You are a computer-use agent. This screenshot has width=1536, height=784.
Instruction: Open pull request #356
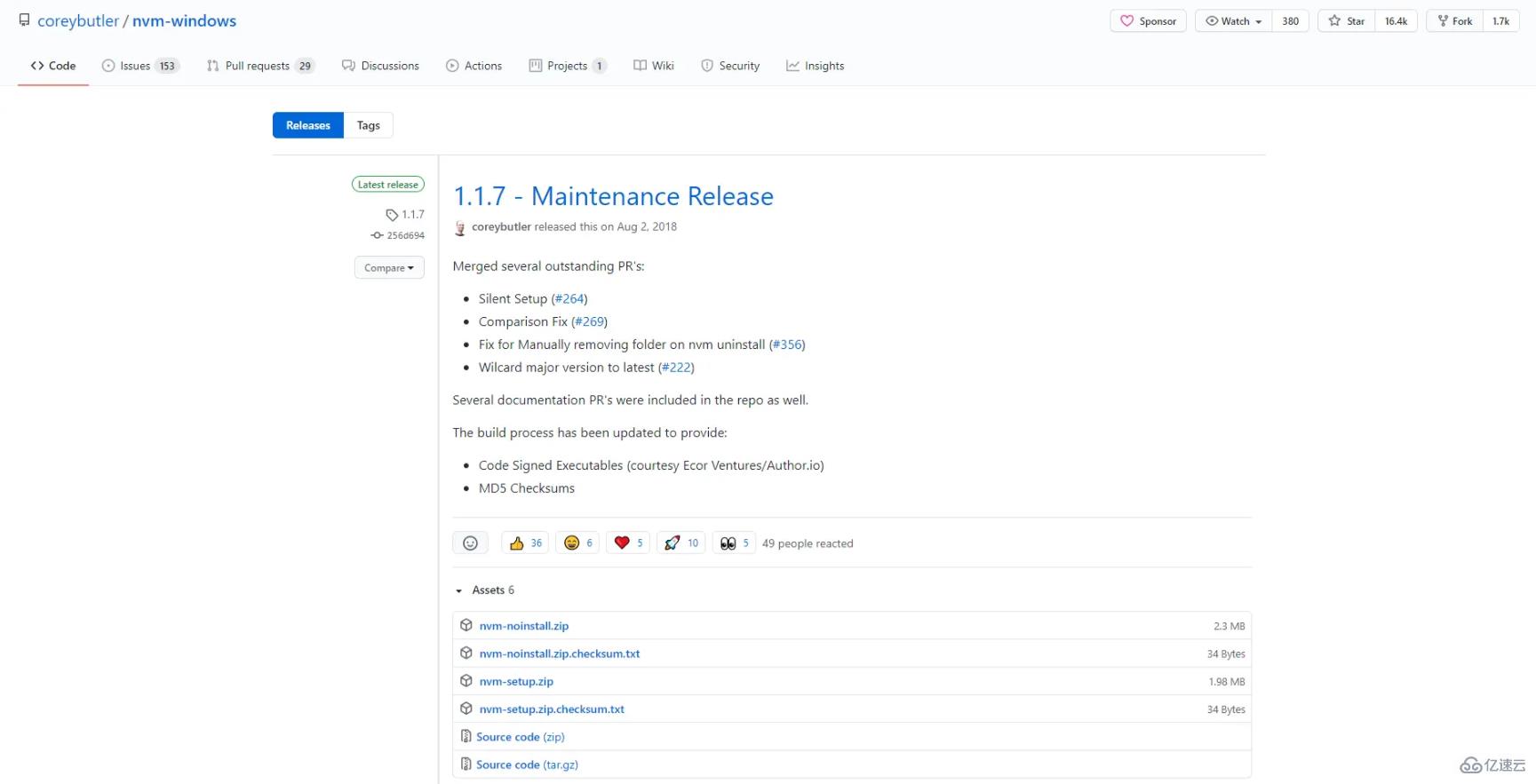pyautogui.click(x=787, y=344)
